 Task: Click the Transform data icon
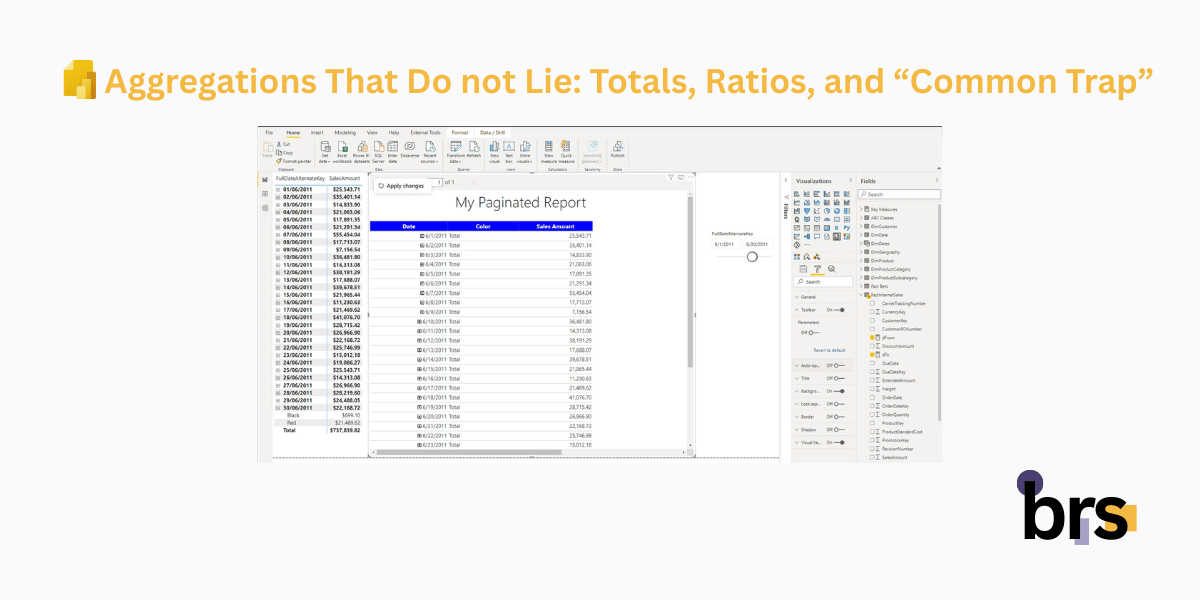(x=456, y=149)
